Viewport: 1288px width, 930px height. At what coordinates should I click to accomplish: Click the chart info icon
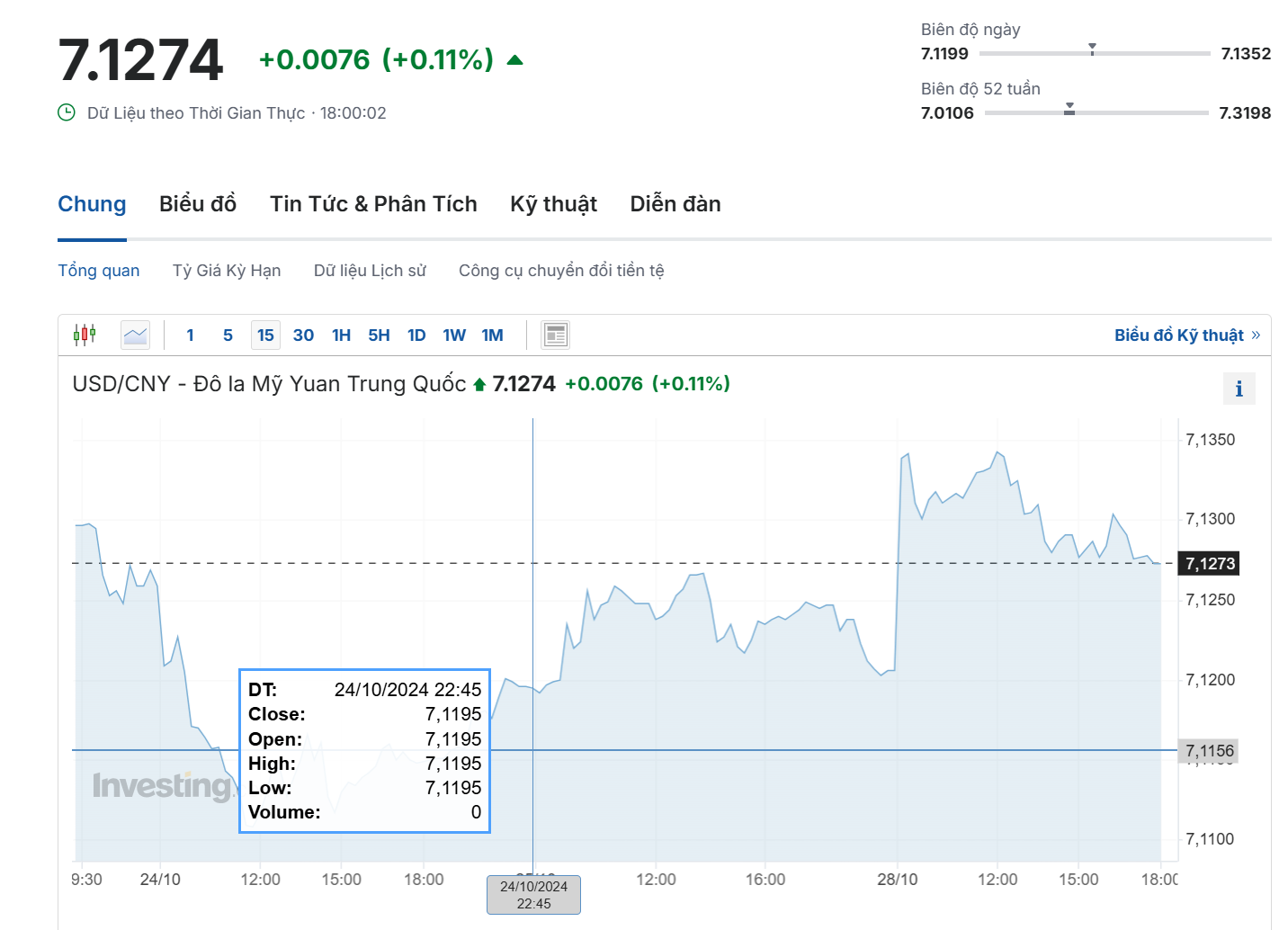[1239, 389]
